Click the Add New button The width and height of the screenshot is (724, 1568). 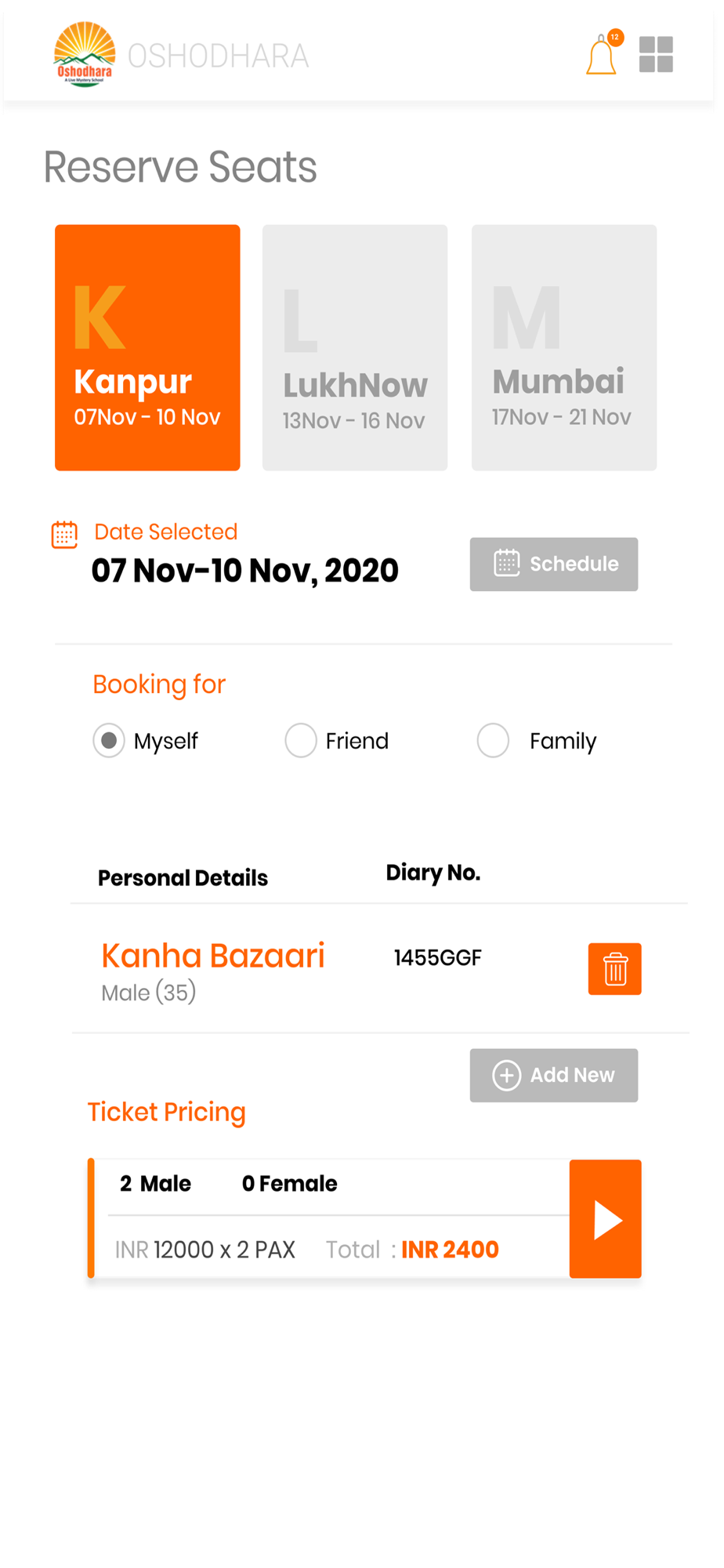tap(554, 1075)
